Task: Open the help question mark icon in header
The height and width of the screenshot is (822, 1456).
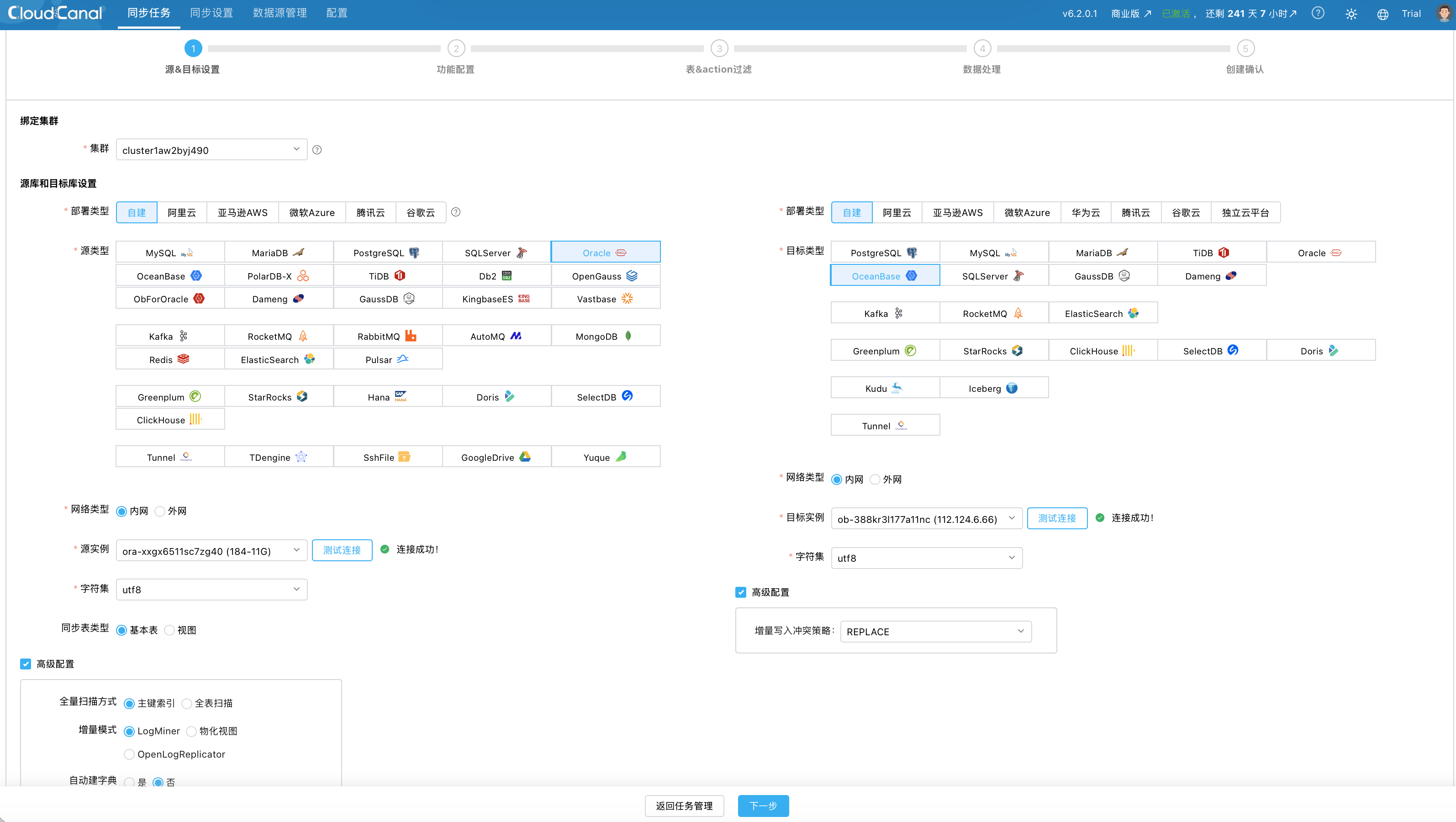Action: pos(1318,13)
